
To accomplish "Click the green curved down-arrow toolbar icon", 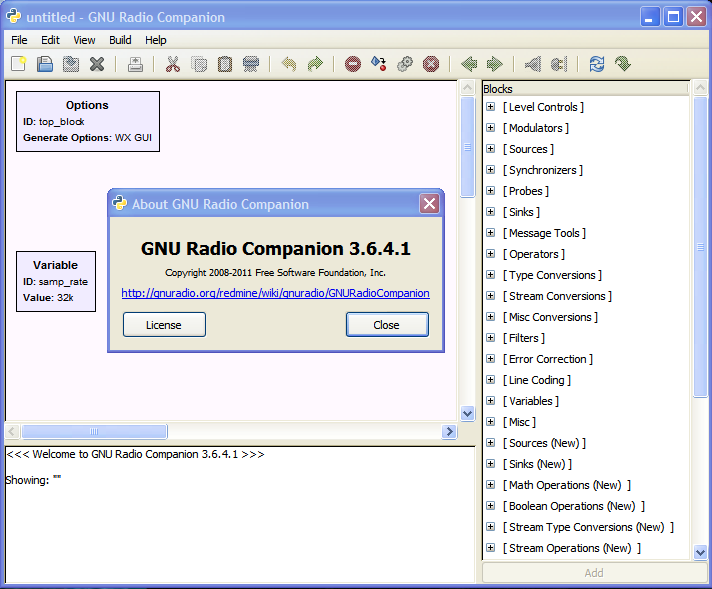I will [x=623, y=64].
